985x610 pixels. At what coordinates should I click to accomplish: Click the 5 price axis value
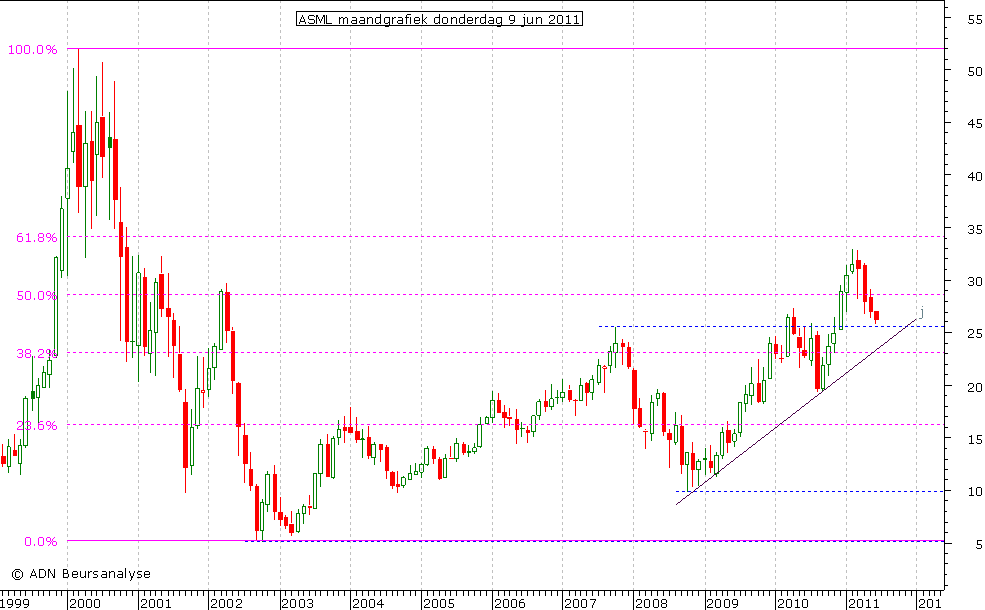[979, 544]
